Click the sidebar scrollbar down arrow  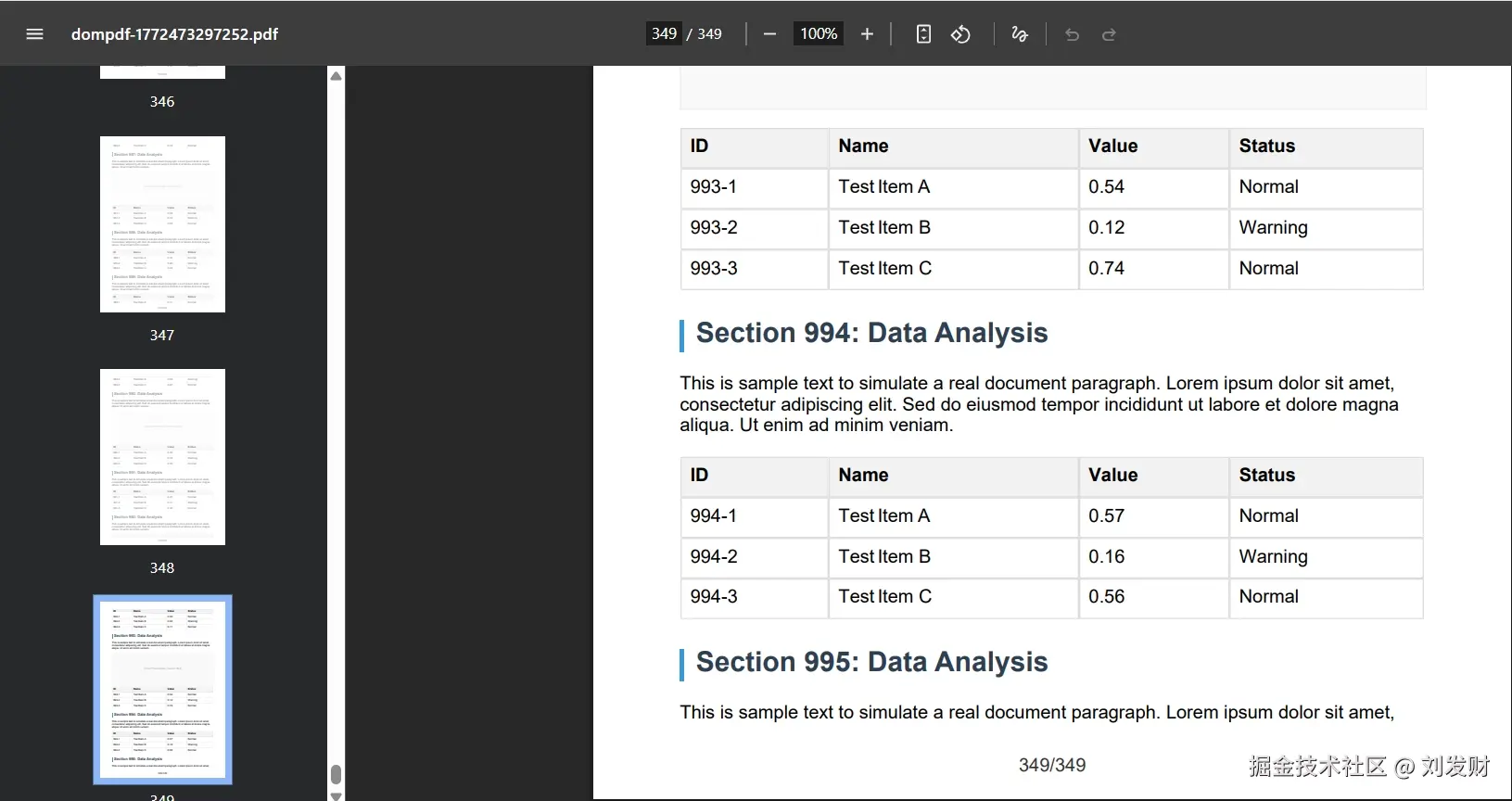pyautogui.click(x=337, y=795)
